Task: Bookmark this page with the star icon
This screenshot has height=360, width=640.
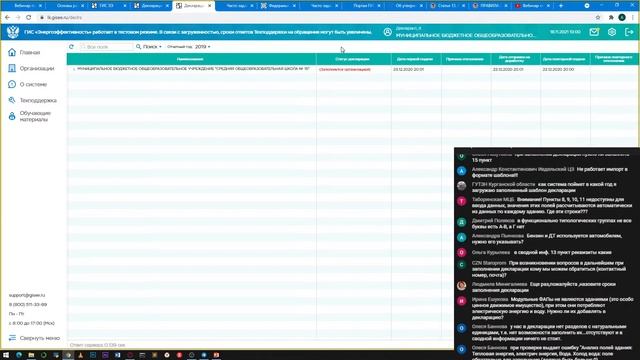Action: (598, 18)
